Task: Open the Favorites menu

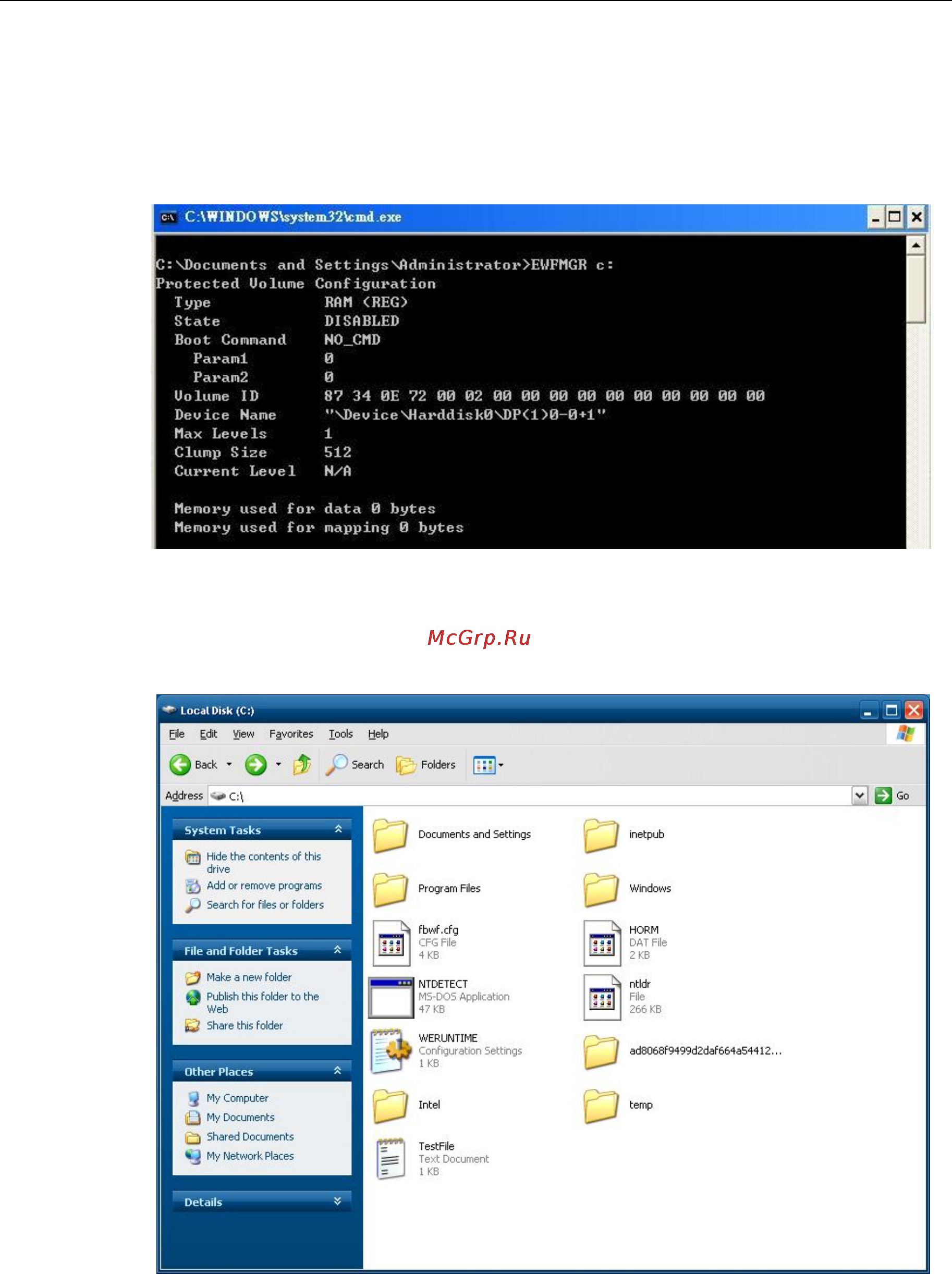Action: pos(291,734)
